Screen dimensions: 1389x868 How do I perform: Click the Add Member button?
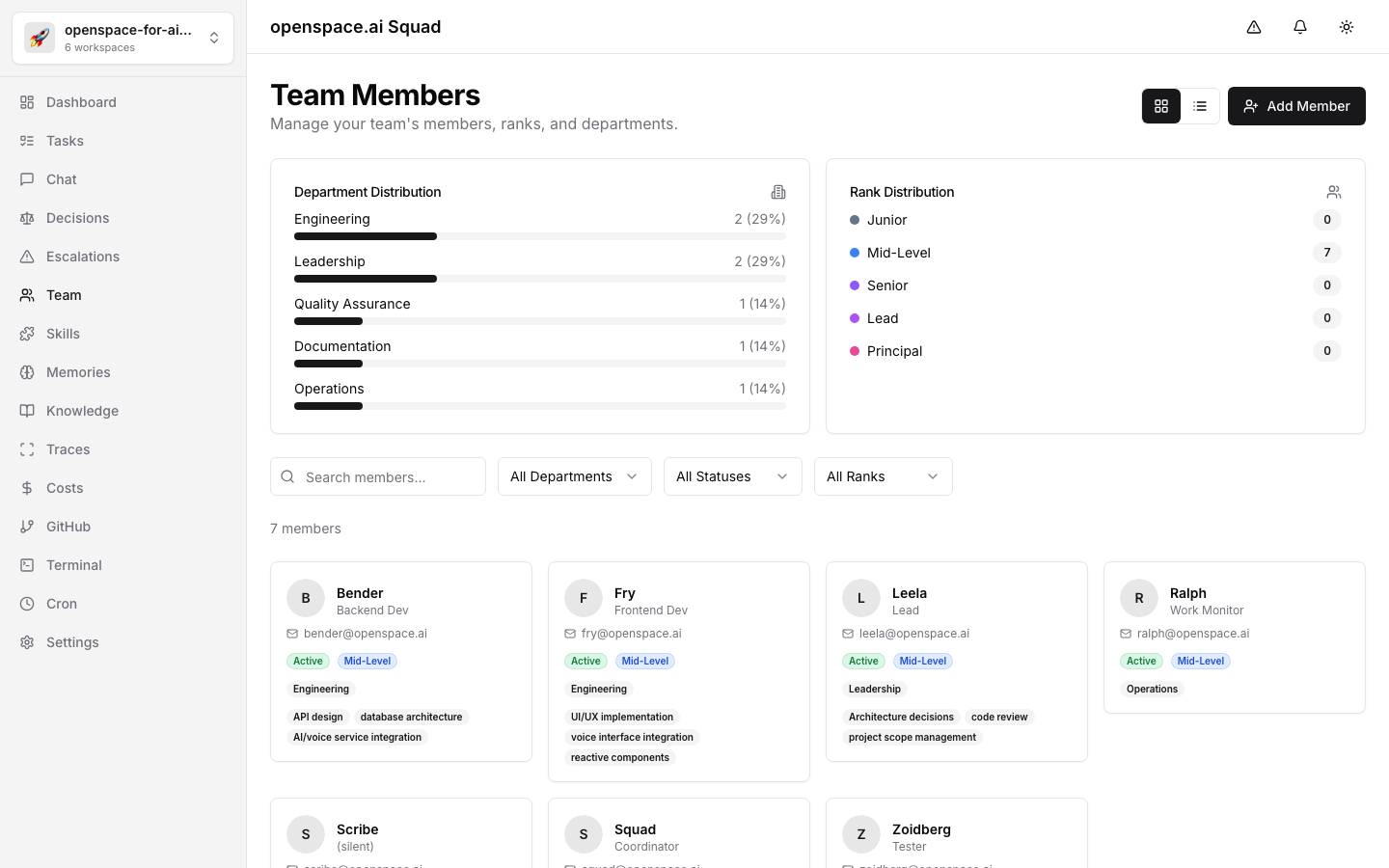click(1296, 106)
